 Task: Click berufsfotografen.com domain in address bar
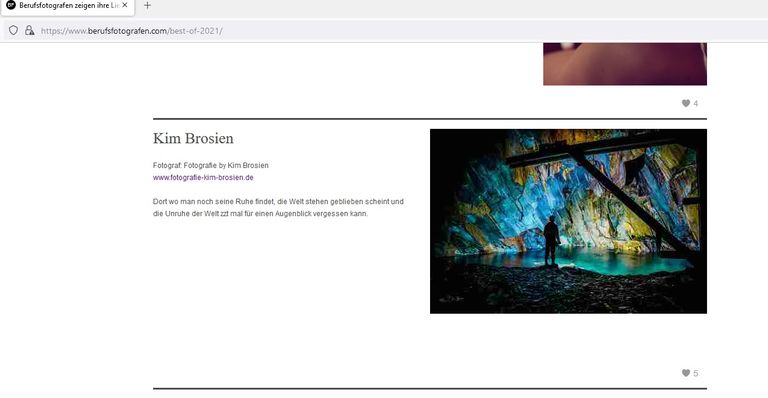(127, 31)
